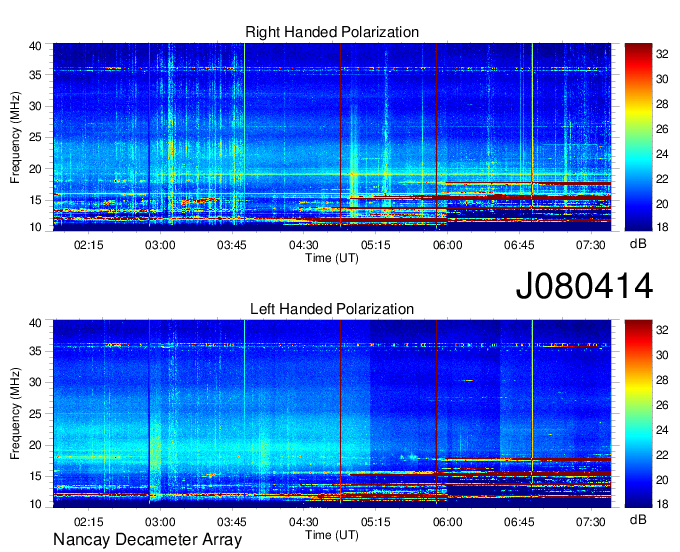Image resolution: width=680 pixels, height=552 pixels.
Task: Click the 24 value on the lower color bar scale
Action: coord(662,431)
